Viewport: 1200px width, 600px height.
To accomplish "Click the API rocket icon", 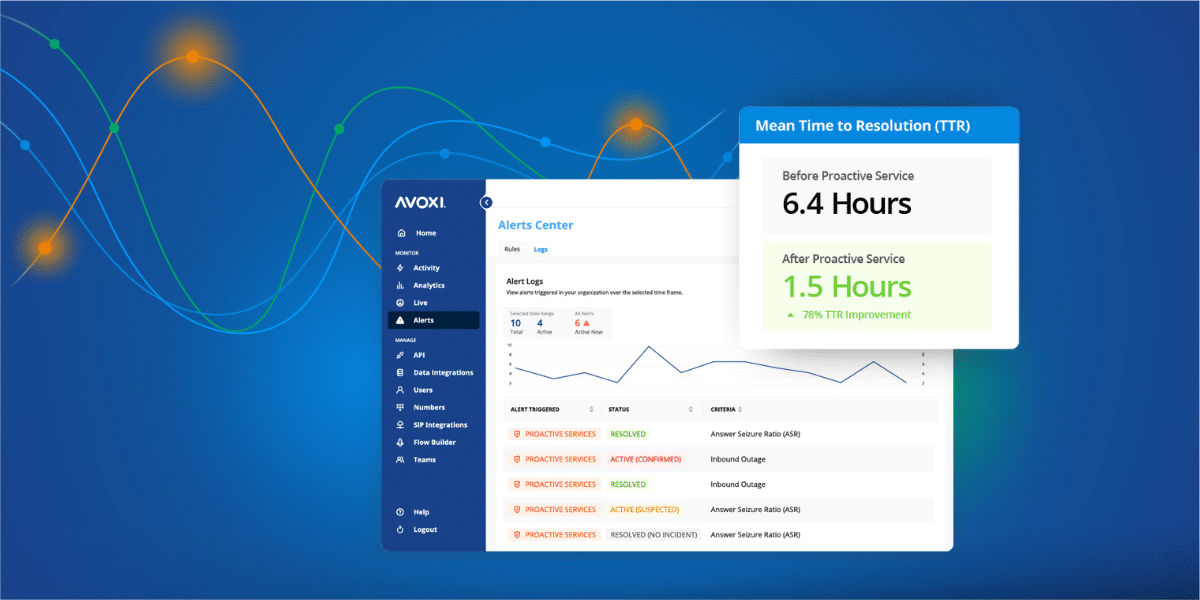I will coord(400,355).
